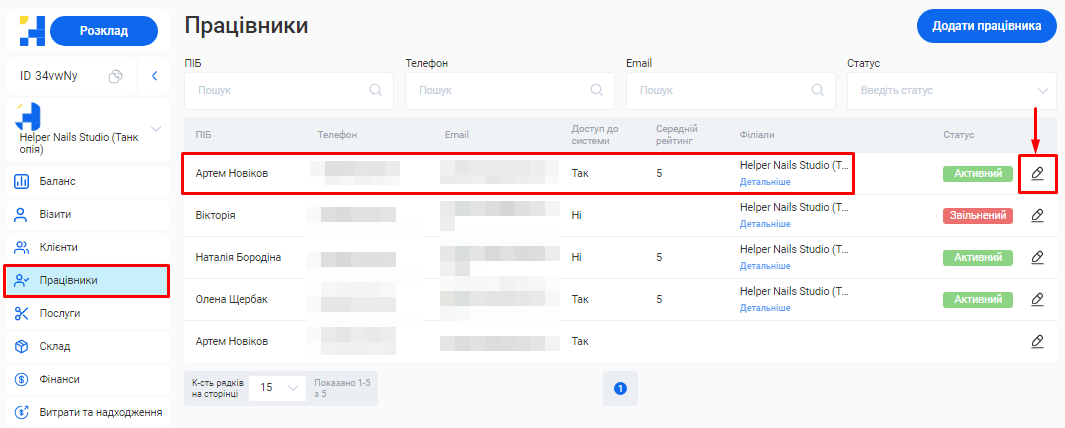The width and height of the screenshot is (1065, 428).
Task: Click the search icon in the ПІБ field
Action: click(376, 90)
